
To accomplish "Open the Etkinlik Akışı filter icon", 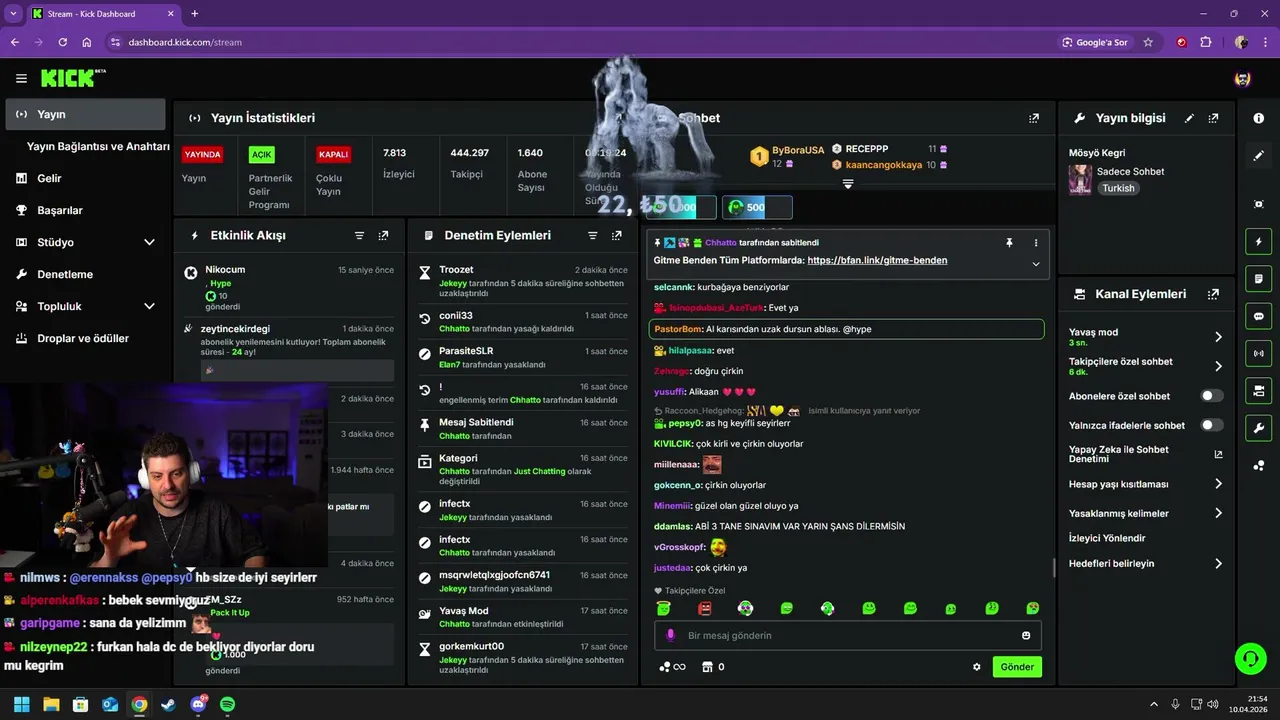I will 359,236.
